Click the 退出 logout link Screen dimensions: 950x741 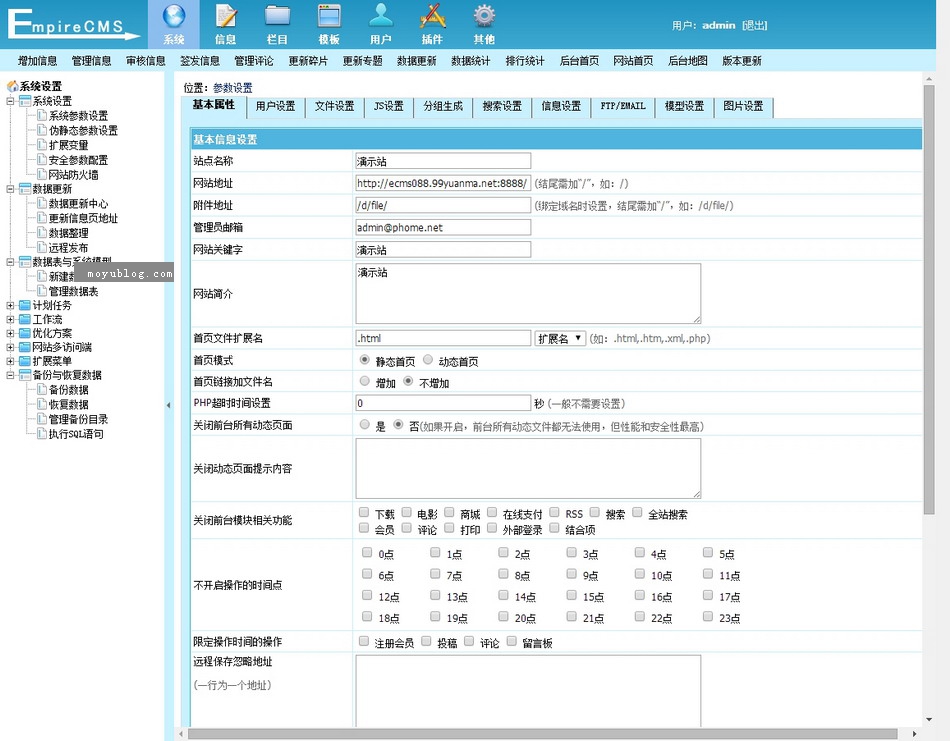(754, 25)
